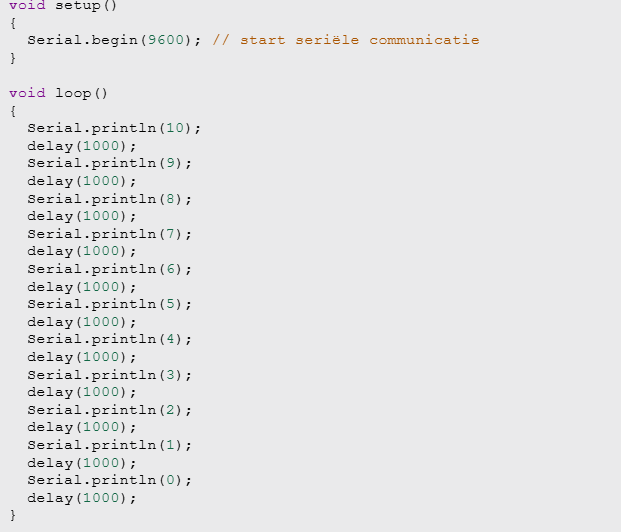Click the Serial.println(5) statement

(109, 304)
